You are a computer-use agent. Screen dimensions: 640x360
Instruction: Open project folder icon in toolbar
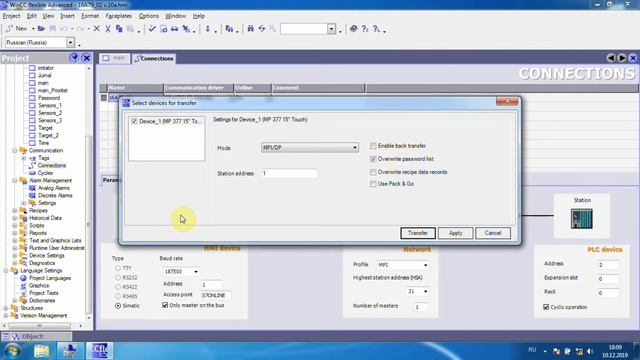click(x=41, y=29)
